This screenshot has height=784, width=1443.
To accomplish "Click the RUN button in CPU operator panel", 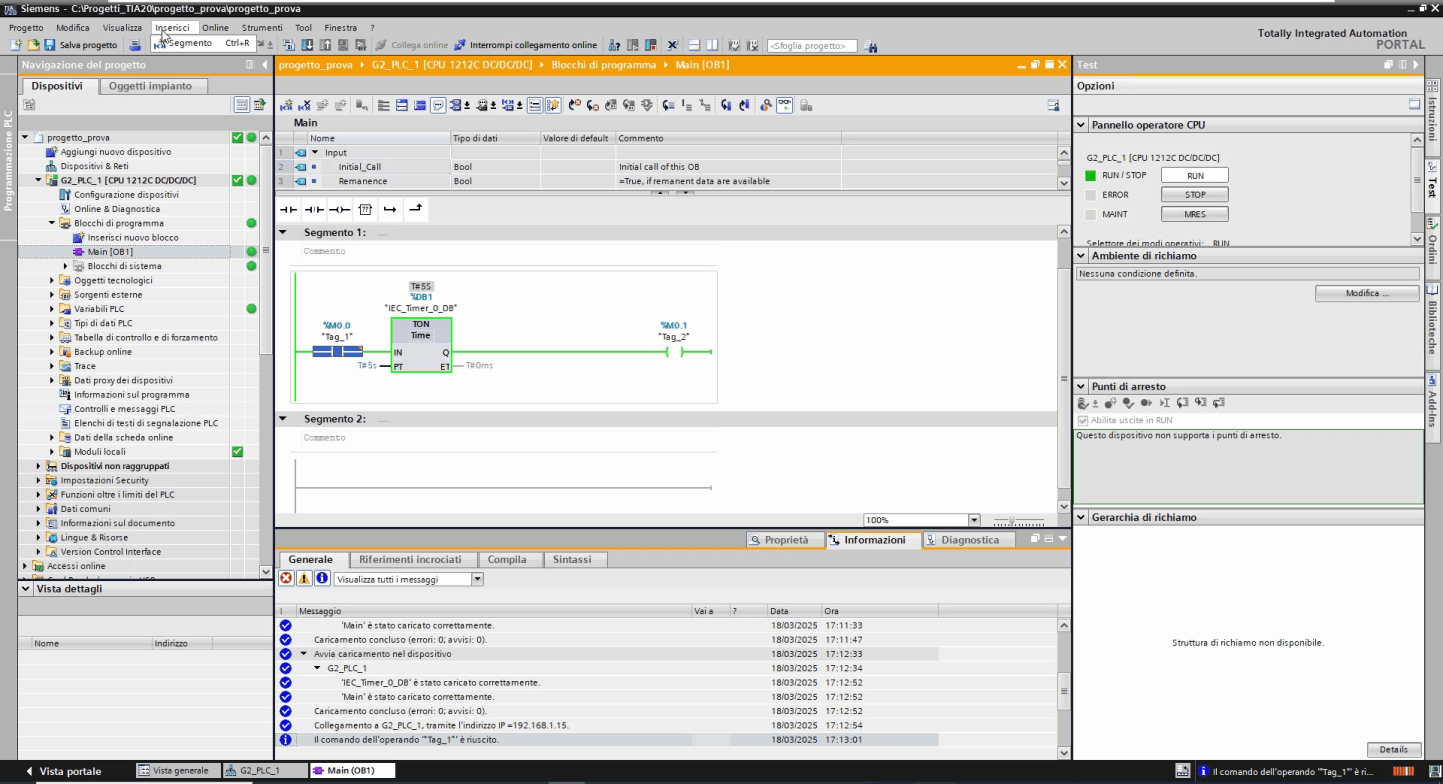I will click(x=1195, y=175).
